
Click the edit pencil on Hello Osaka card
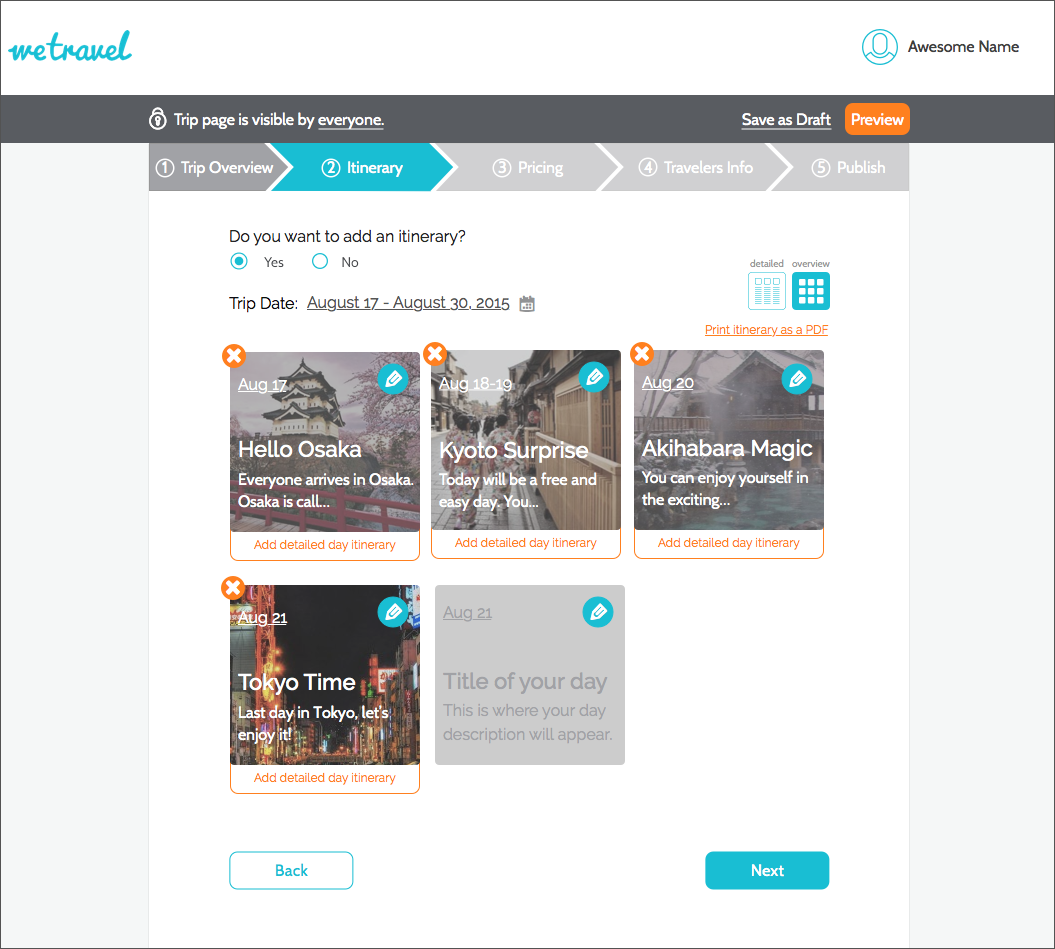[x=393, y=379]
